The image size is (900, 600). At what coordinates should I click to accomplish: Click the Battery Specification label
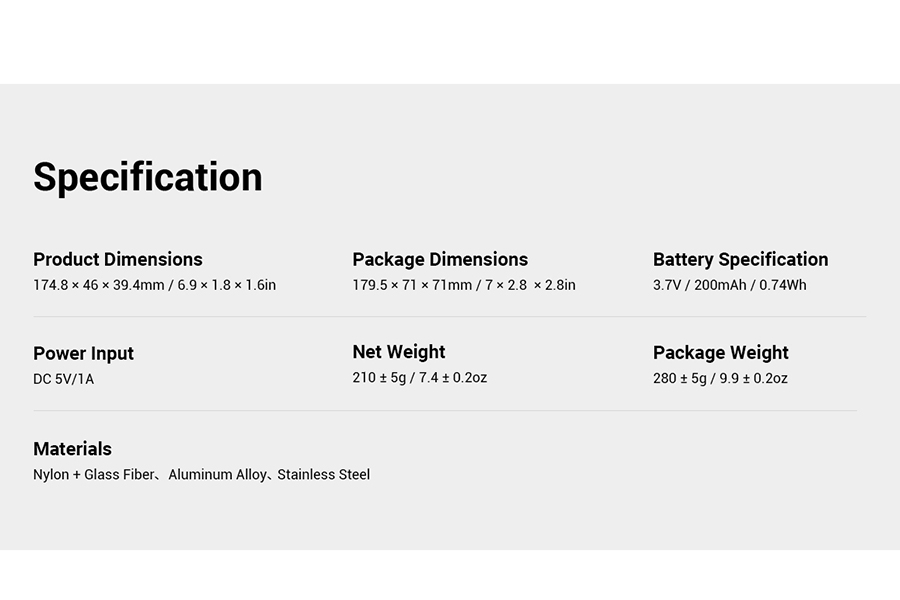(x=740, y=259)
